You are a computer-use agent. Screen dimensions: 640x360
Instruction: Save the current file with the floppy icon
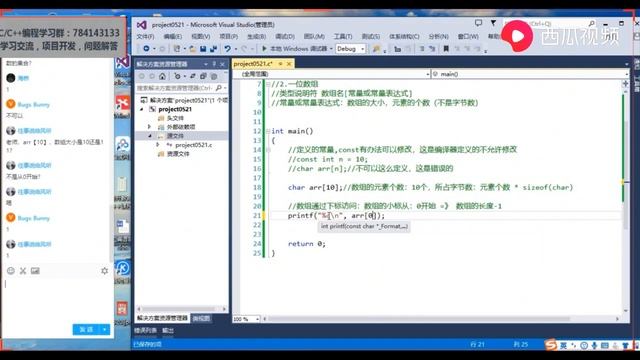(203, 49)
